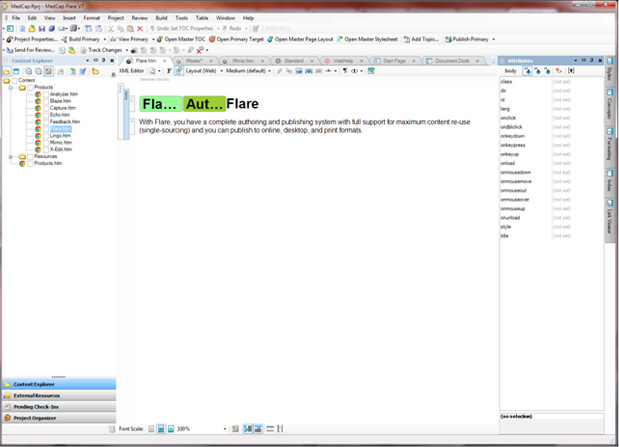Switch to the Master tab

pos(193,61)
